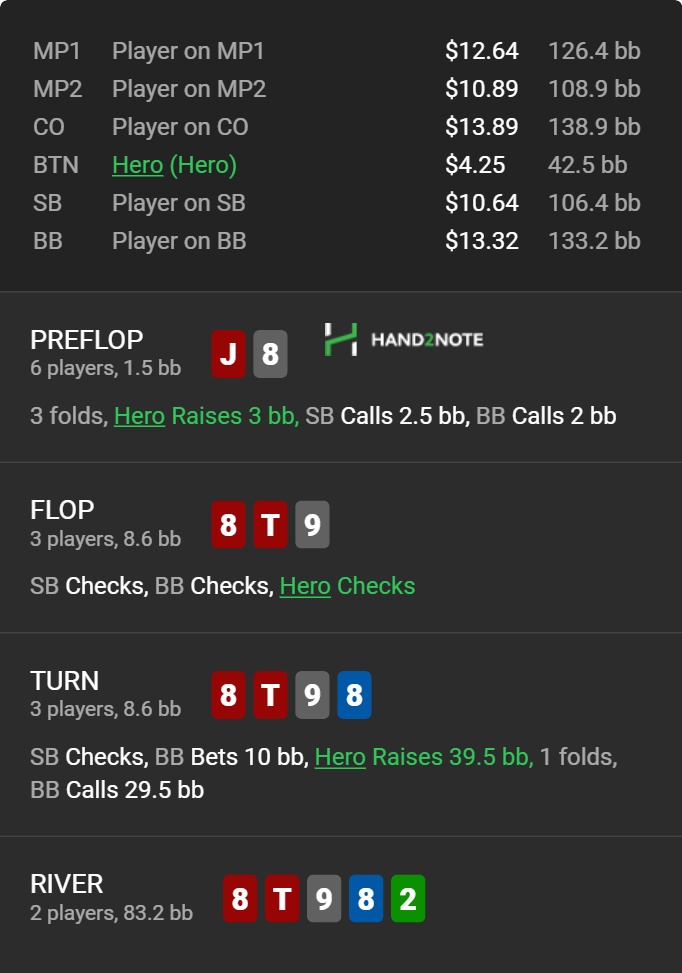Select the RIVER section heading
The image size is (682, 973).
tap(67, 884)
